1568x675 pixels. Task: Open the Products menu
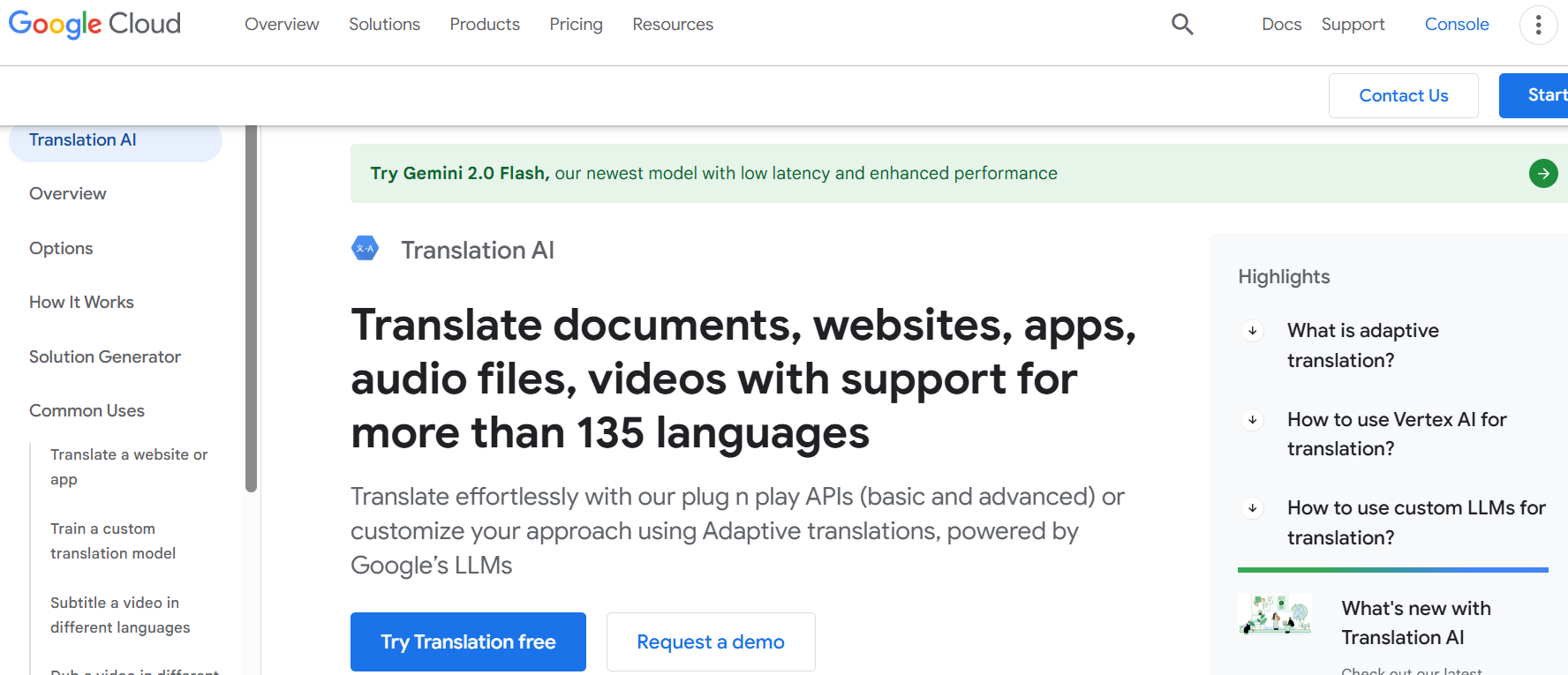(x=485, y=25)
